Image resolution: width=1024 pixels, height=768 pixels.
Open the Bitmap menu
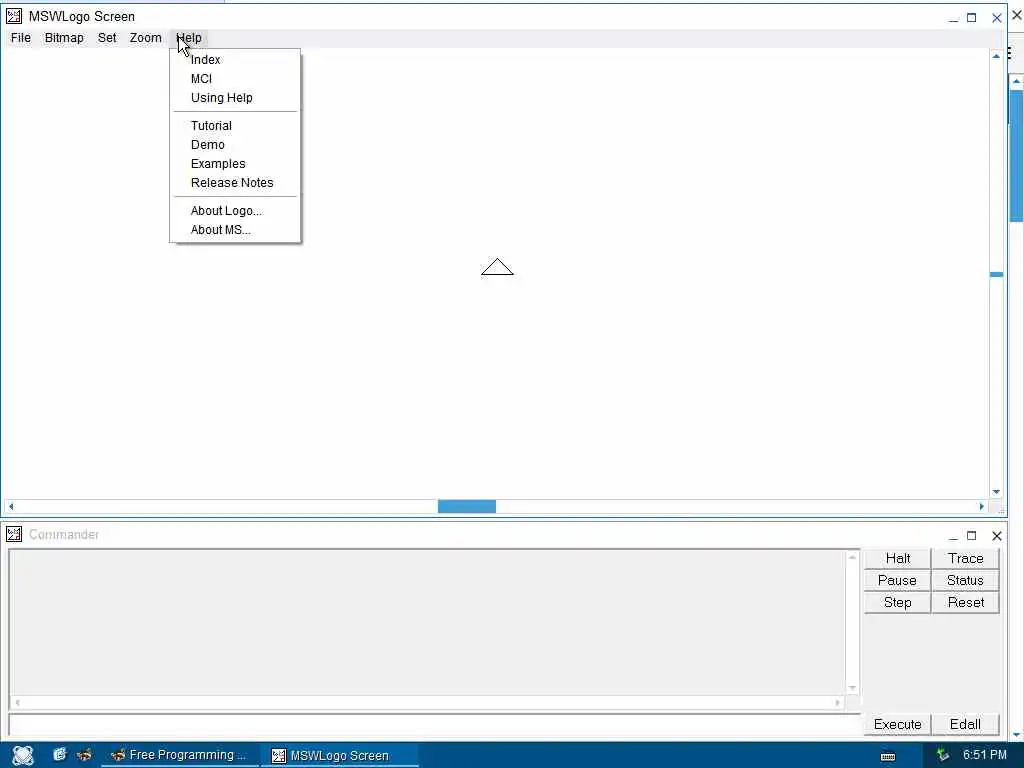[x=64, y=38]
